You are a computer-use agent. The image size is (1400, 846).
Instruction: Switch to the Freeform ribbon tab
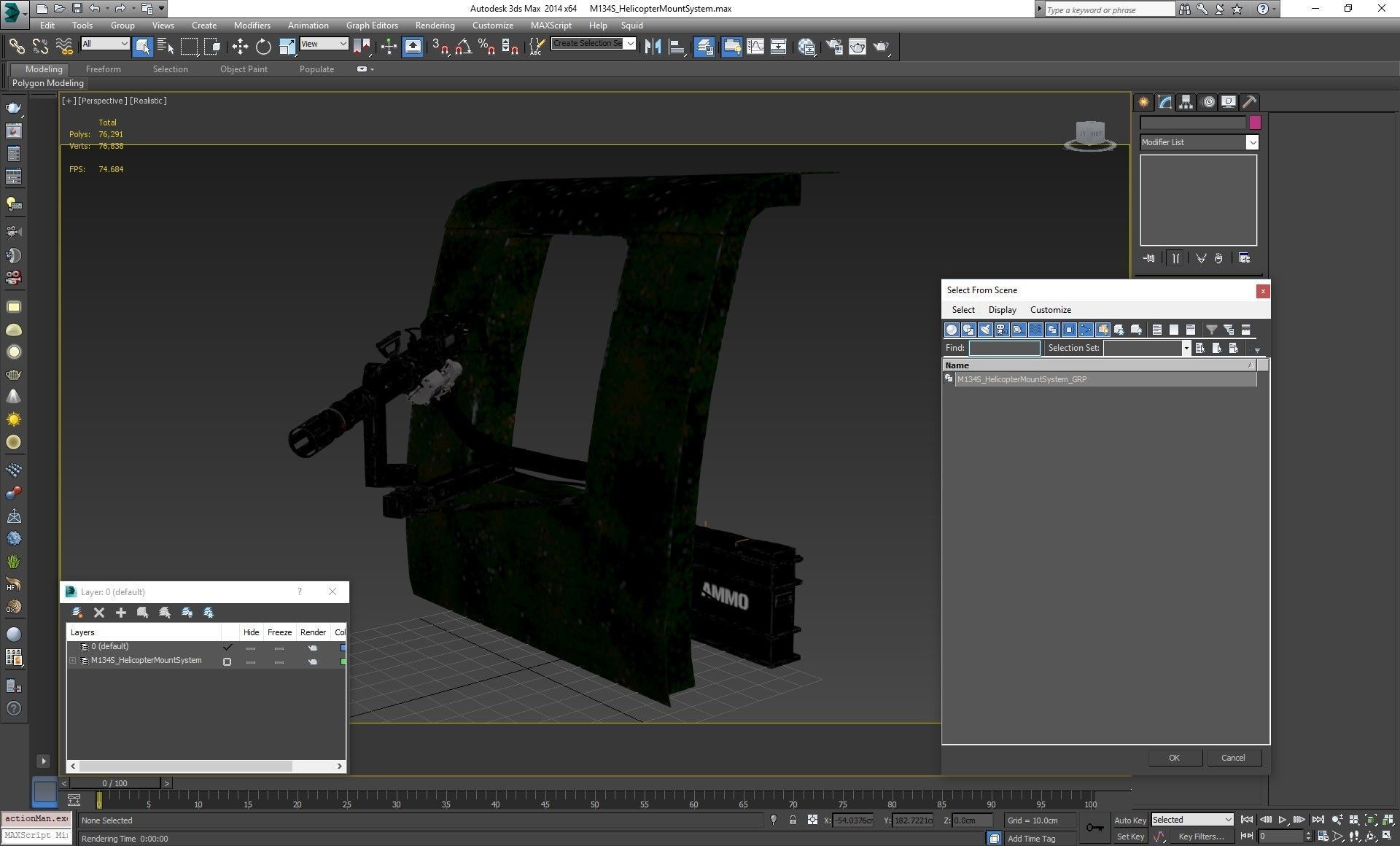coord(104,69)
